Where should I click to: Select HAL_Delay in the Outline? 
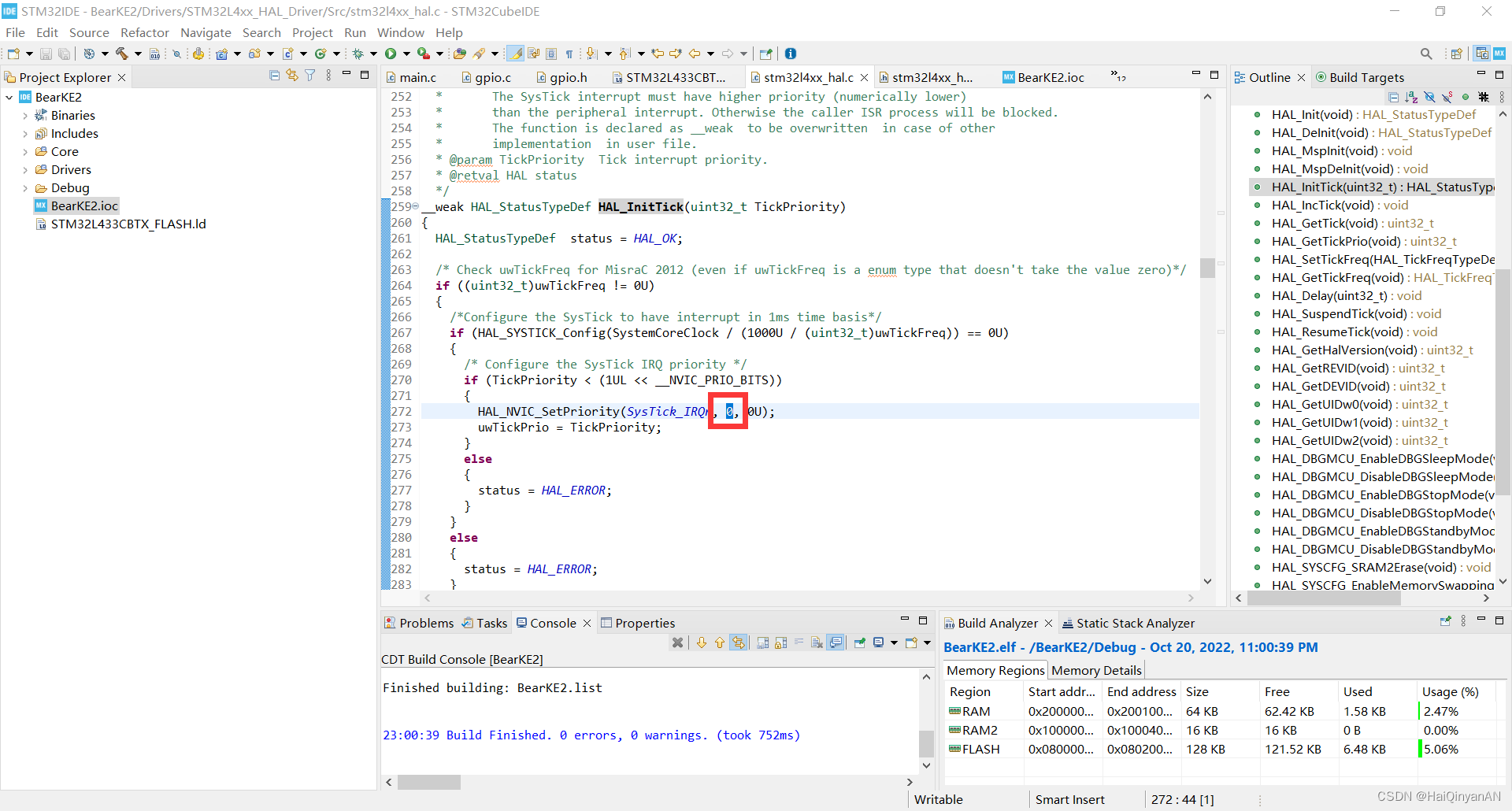(1347, 295)
